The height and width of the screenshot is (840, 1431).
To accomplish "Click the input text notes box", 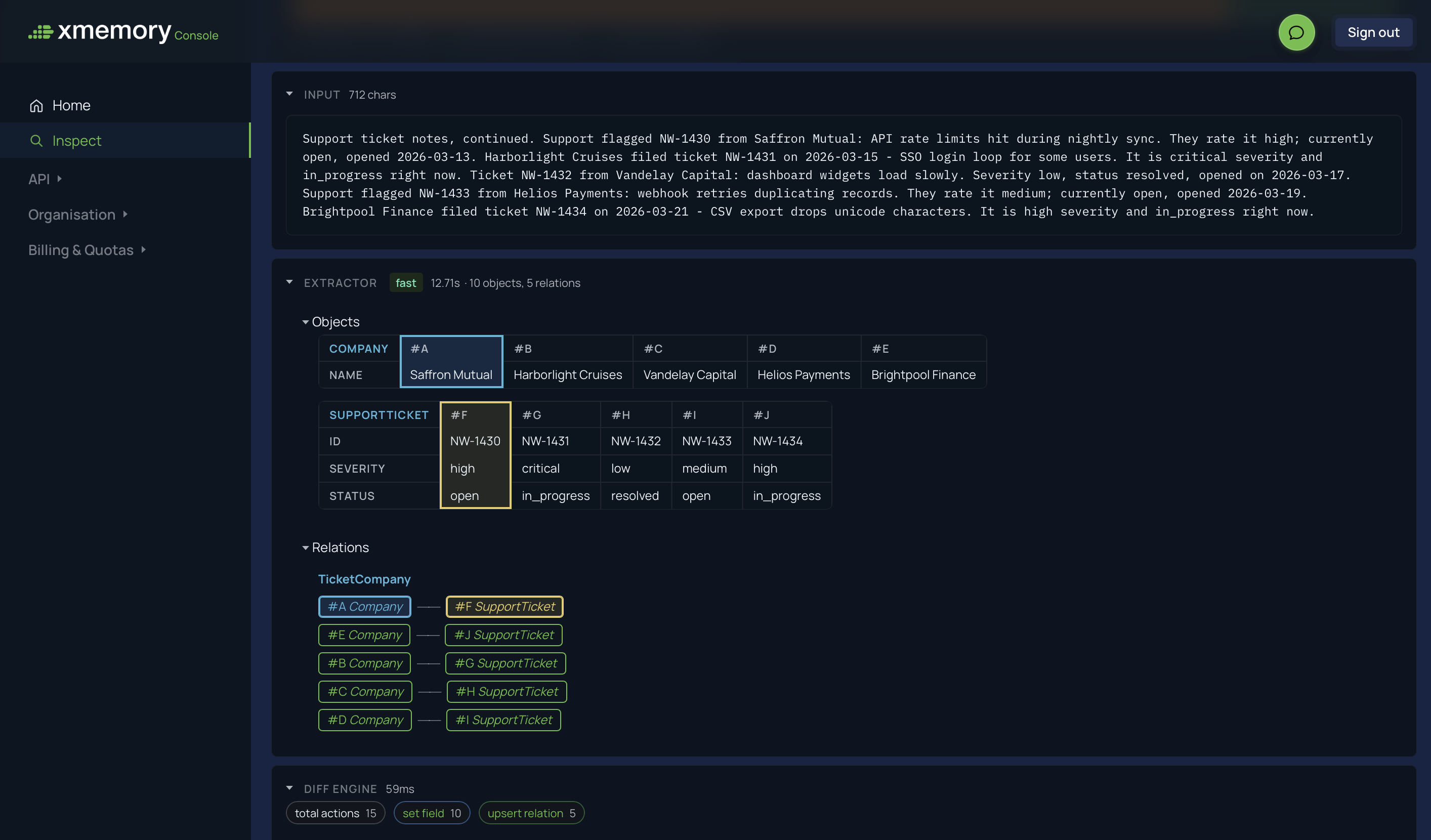I will pyautogui.click(x=843, y=175).
